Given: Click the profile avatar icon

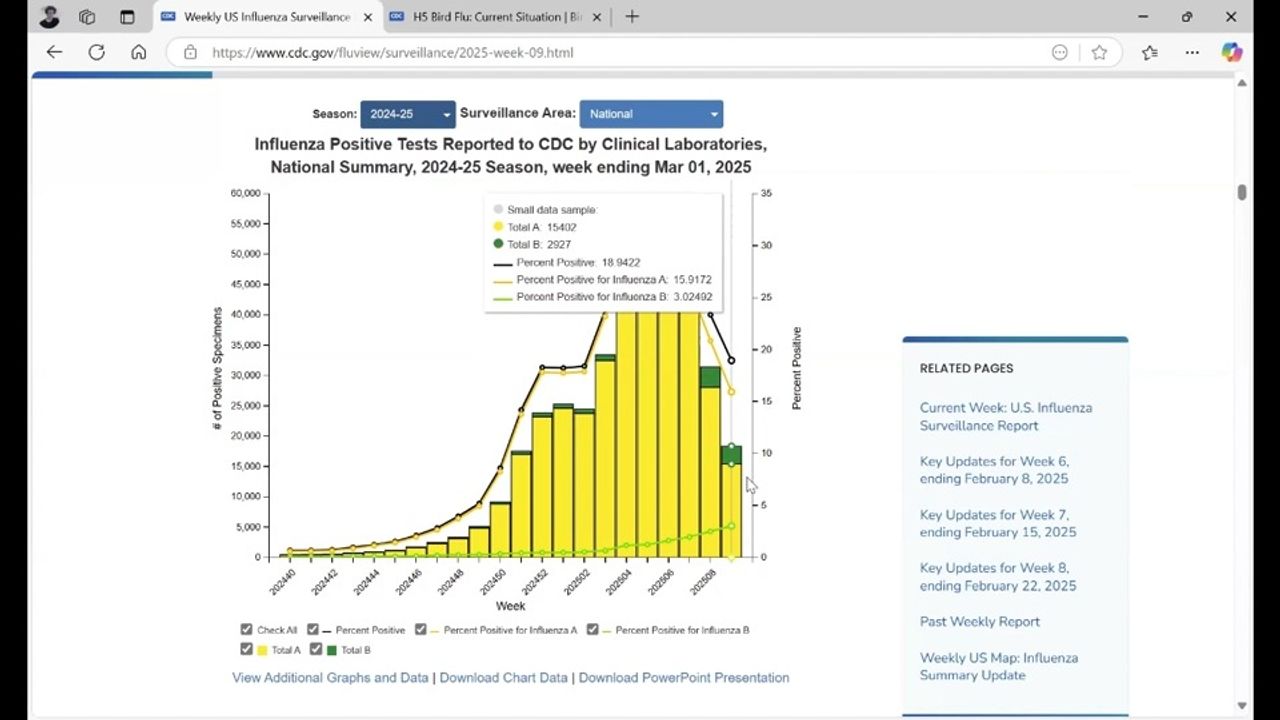Looking at the screenshot, I should coord(49,17).
